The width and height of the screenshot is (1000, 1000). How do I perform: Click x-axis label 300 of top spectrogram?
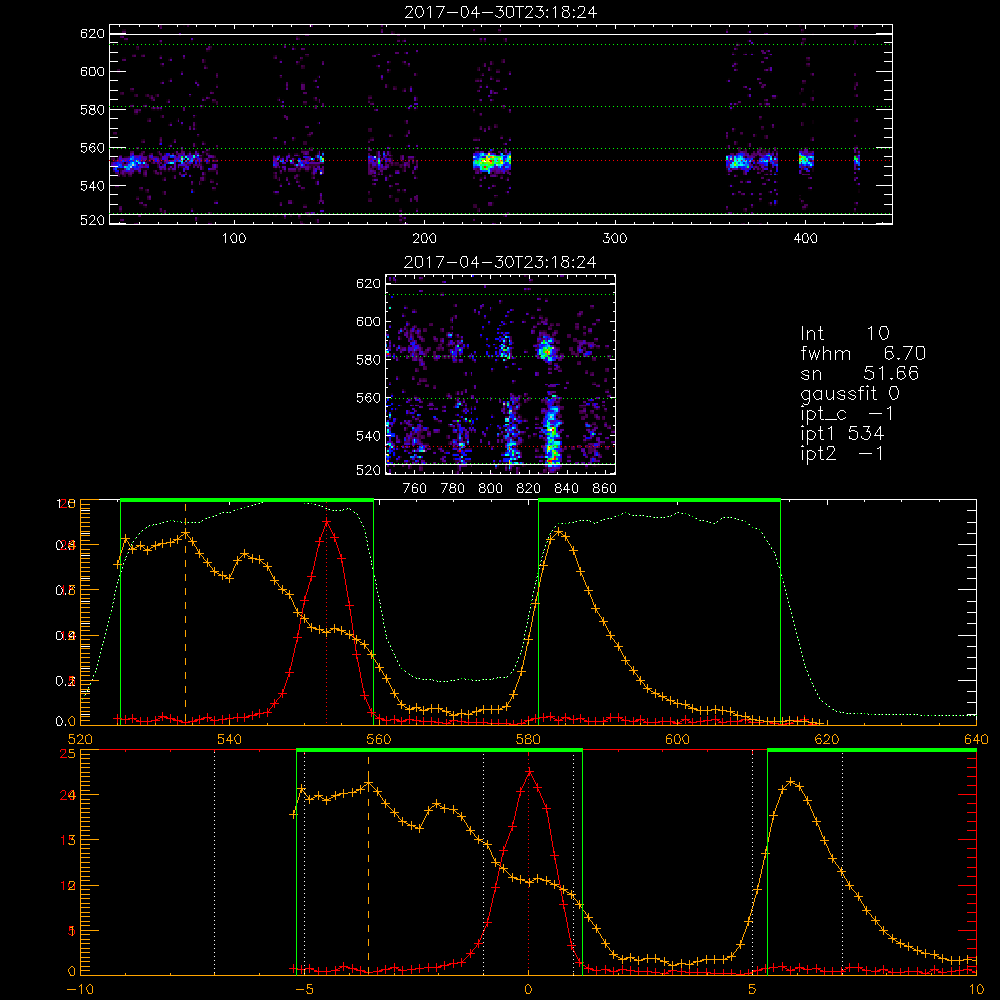coord(615,239)
